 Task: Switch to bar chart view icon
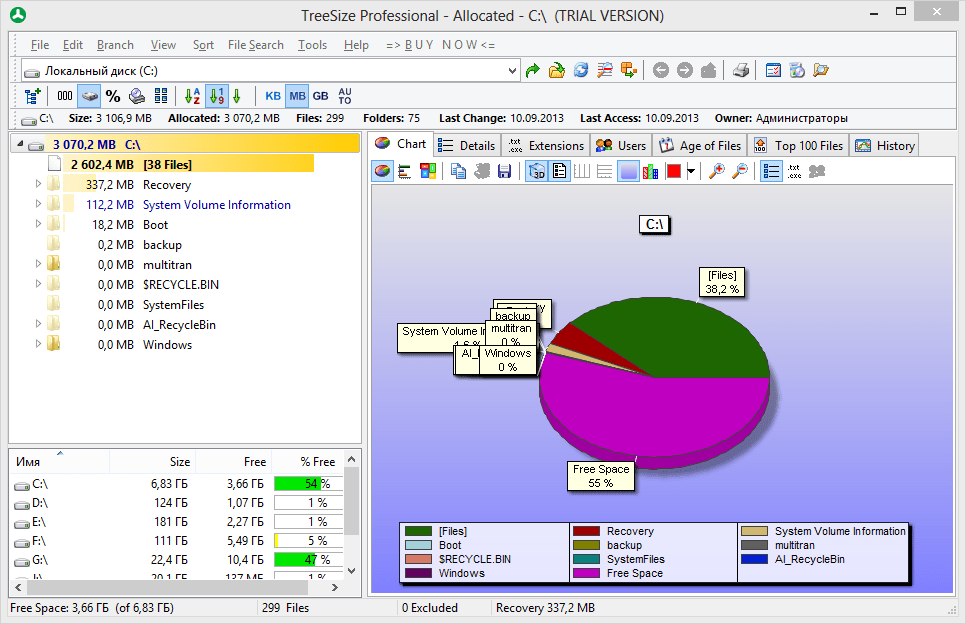click(405, 171)
